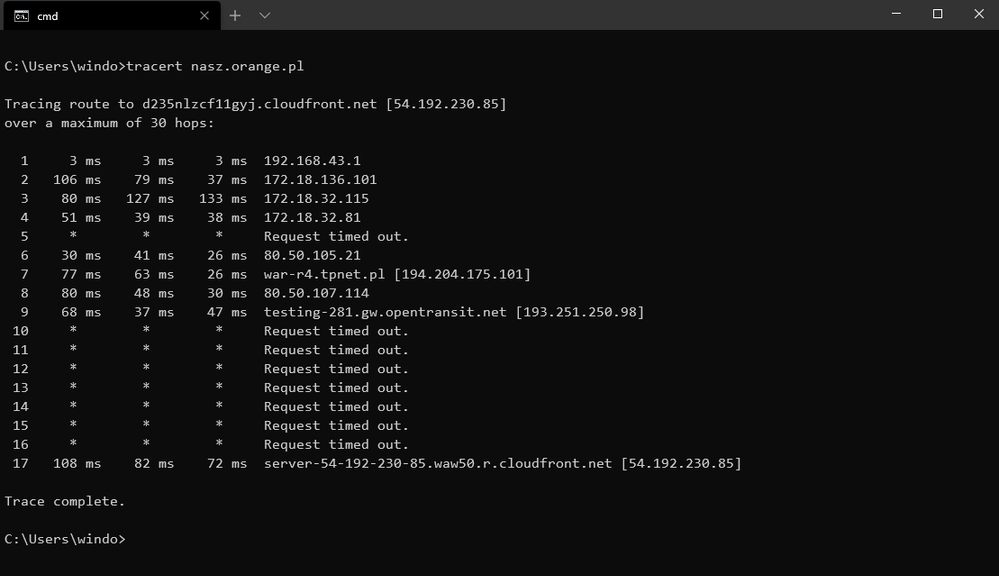This screenshot has width=999, height=576.
Task: Click hop 5 Request timed out text
Action: click(336, 236)
